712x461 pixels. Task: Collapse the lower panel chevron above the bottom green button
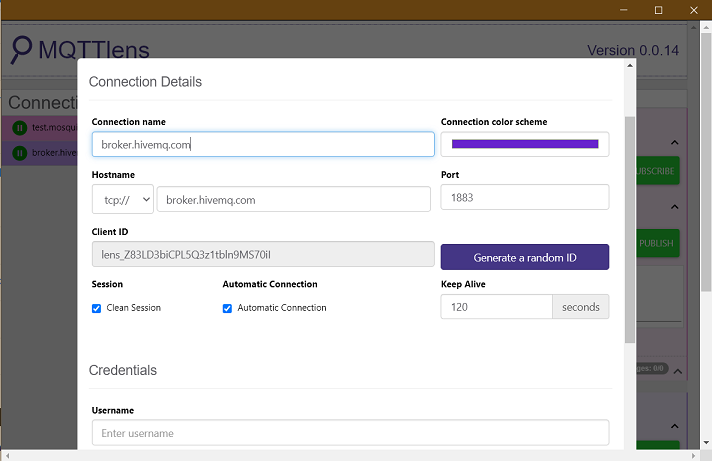tap(675, 426)
